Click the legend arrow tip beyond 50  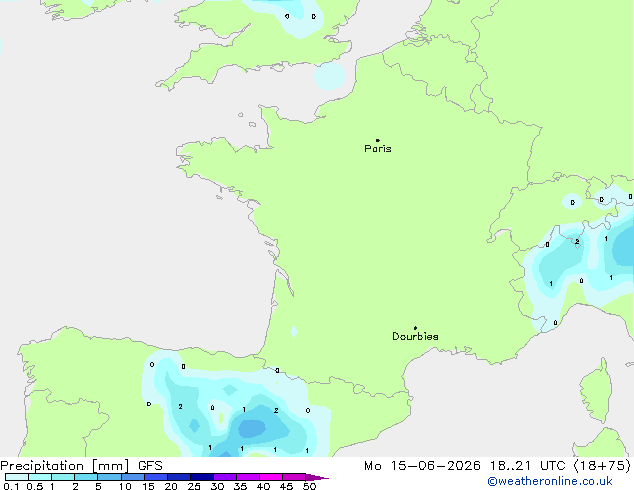coord(317,477)
